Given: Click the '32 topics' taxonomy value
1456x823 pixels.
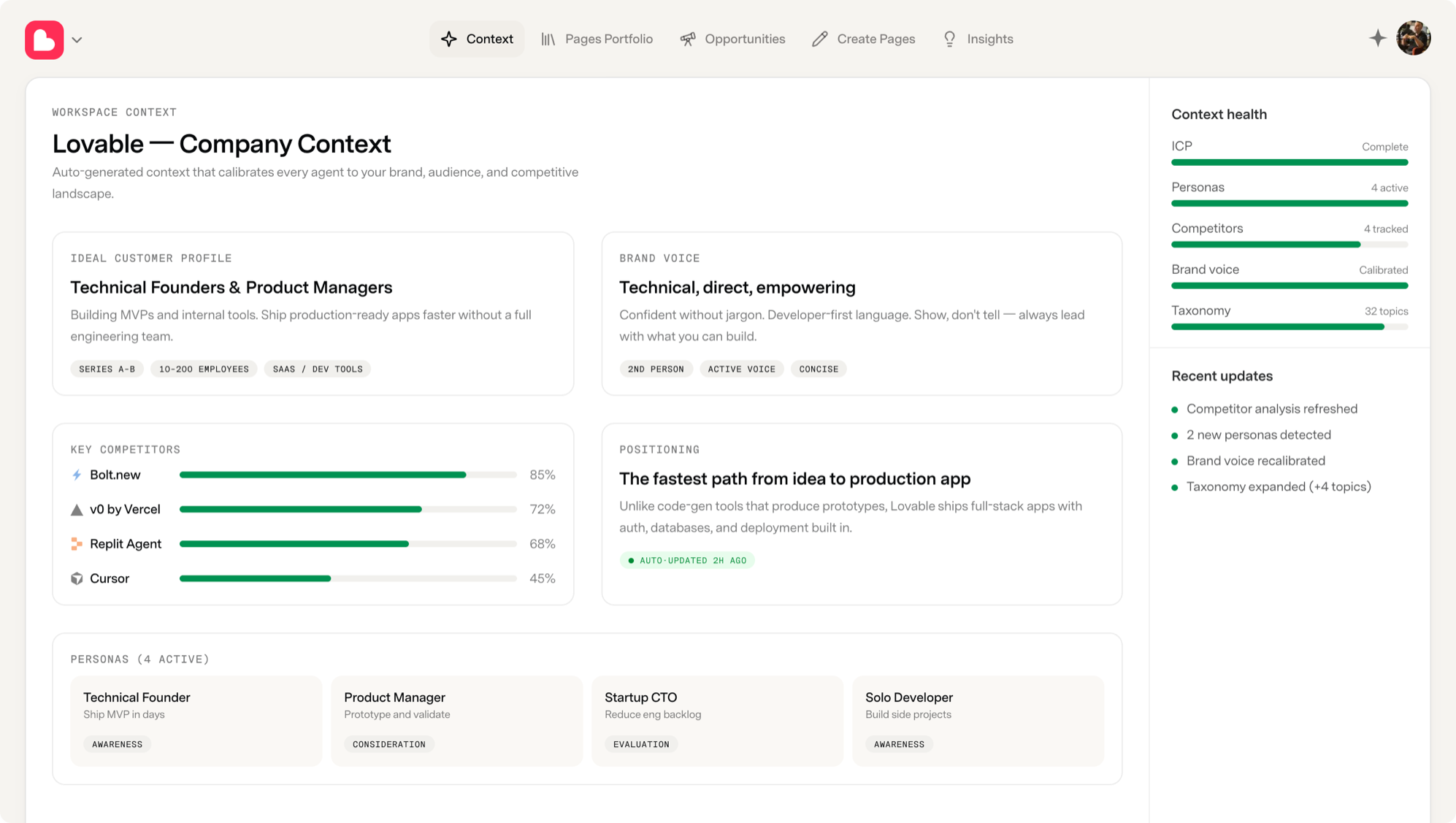Looking at the screenshot, I should 1386,311.
